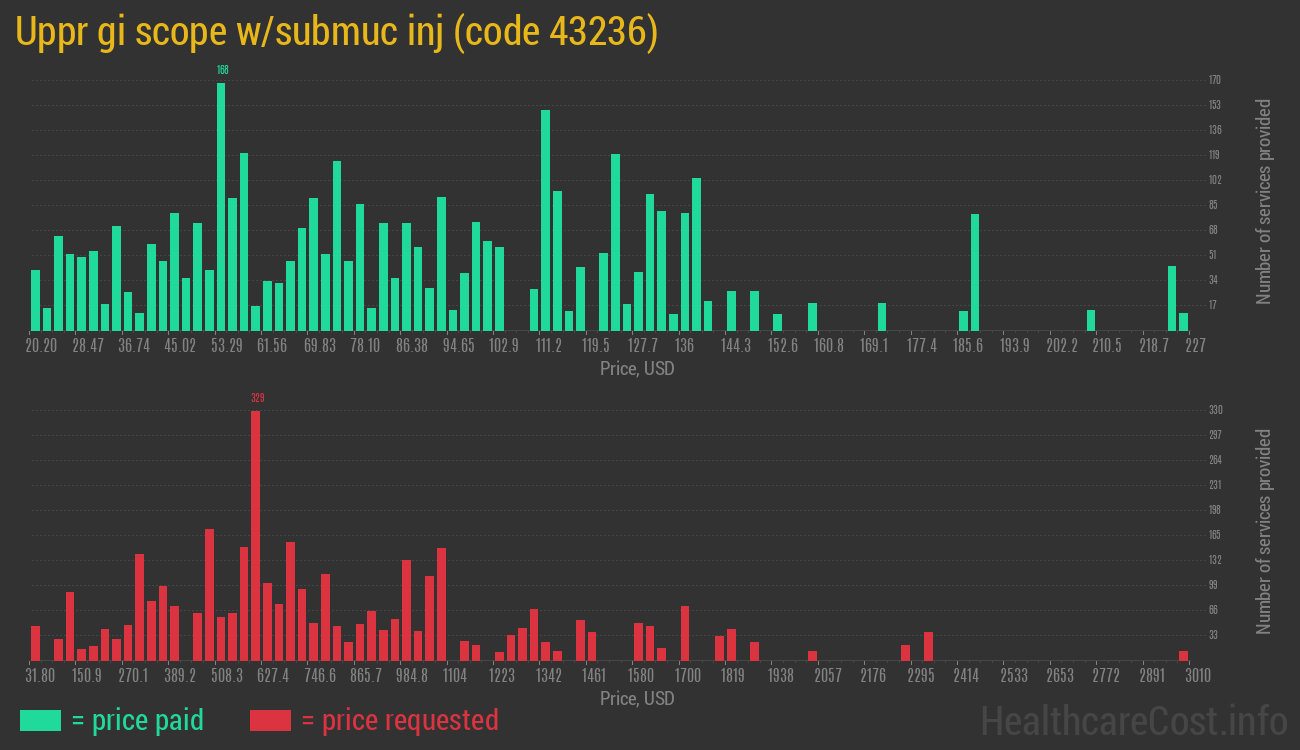Viewport: 1300px width, 750px height.
Task: Click the '= price paid' legend text
Action: coord(138,720)
